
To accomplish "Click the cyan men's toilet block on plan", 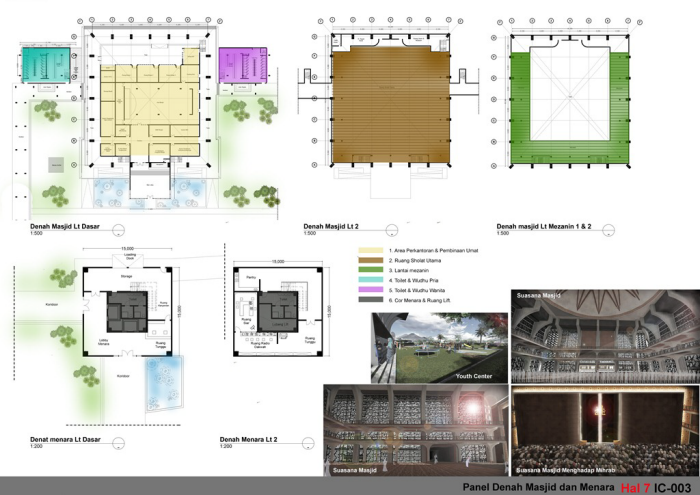I will (46, 67).
